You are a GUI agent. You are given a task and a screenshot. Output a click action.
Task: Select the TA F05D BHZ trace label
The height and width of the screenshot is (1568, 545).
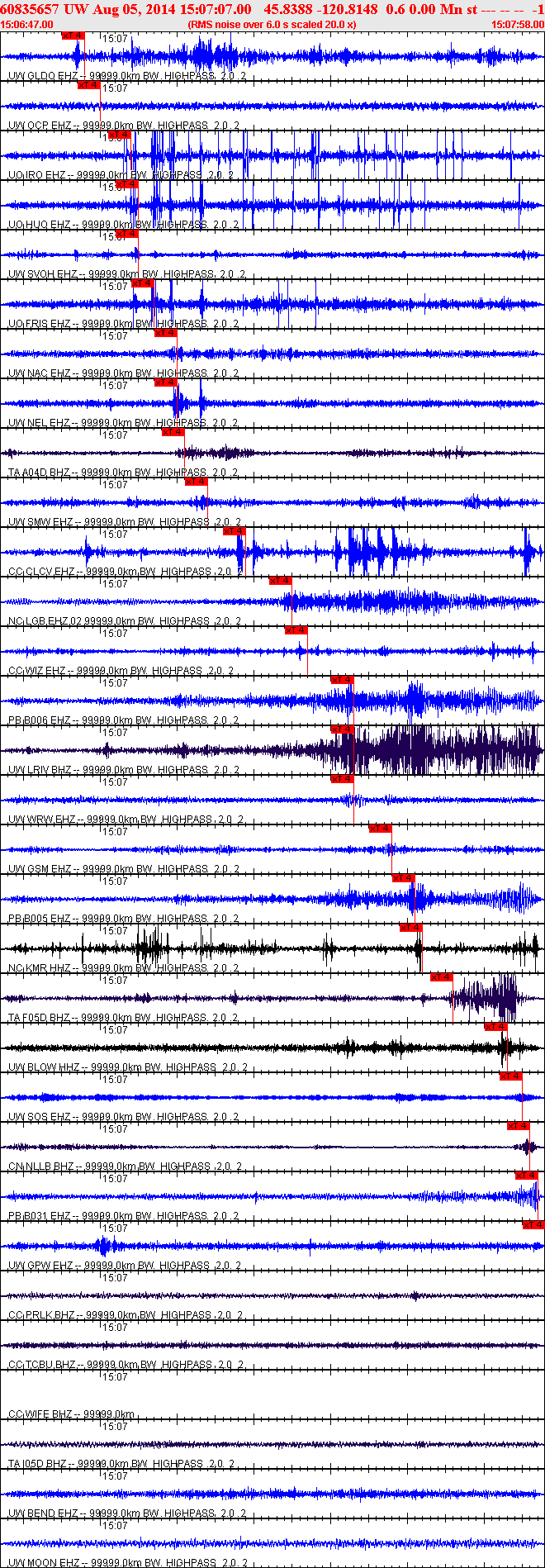(x=123, y=1018)
